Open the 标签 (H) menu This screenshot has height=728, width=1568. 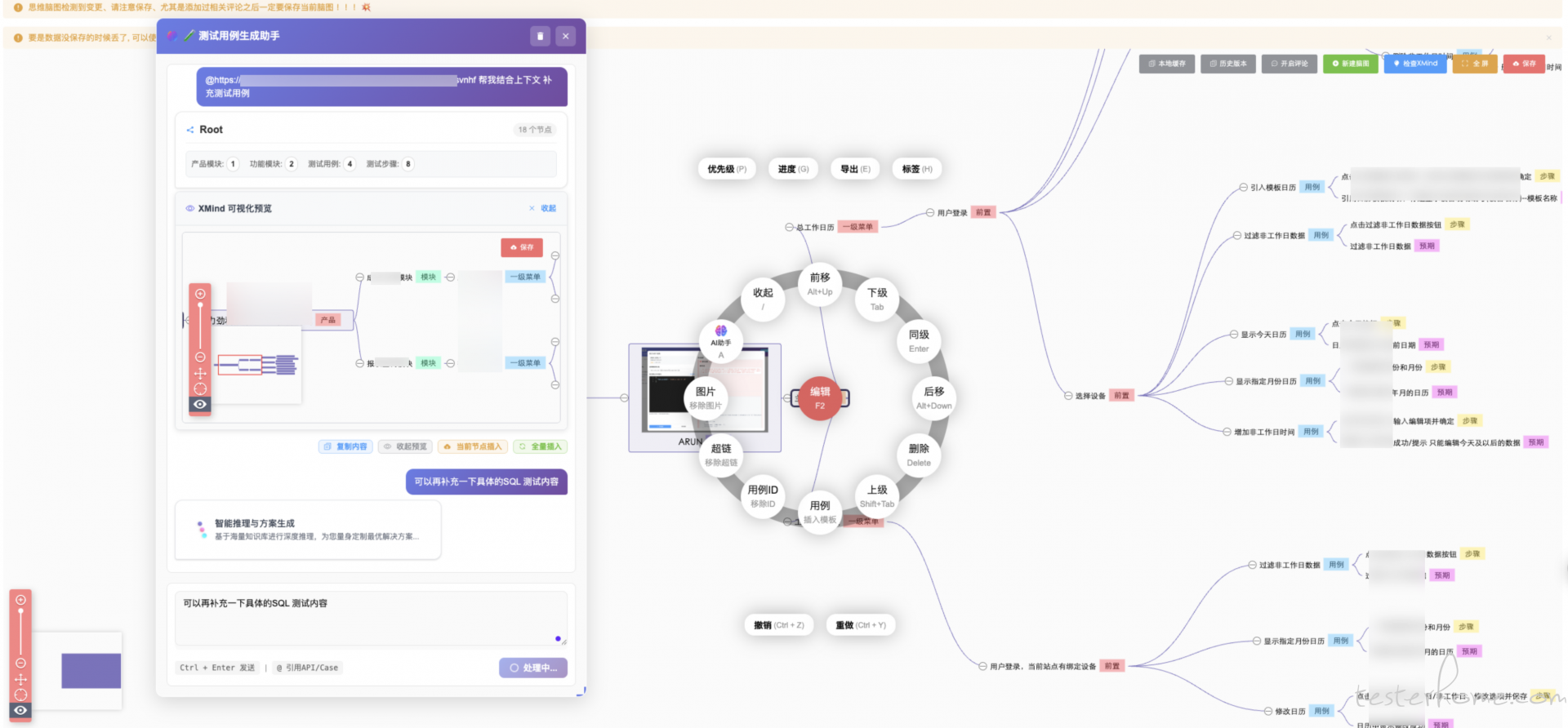coord(917,169)
